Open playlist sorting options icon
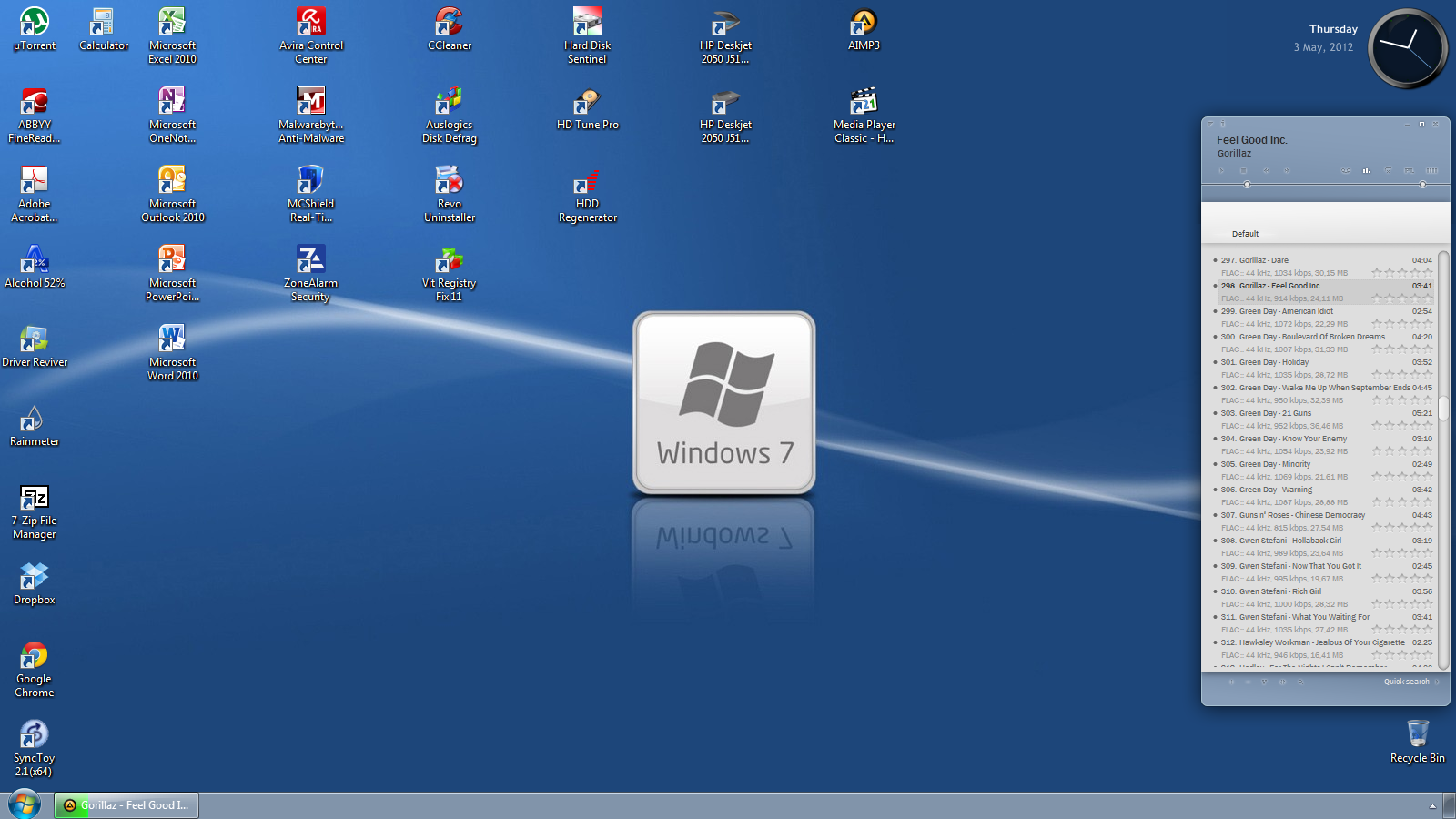The image size is (1456, 819). [1264, 682]
